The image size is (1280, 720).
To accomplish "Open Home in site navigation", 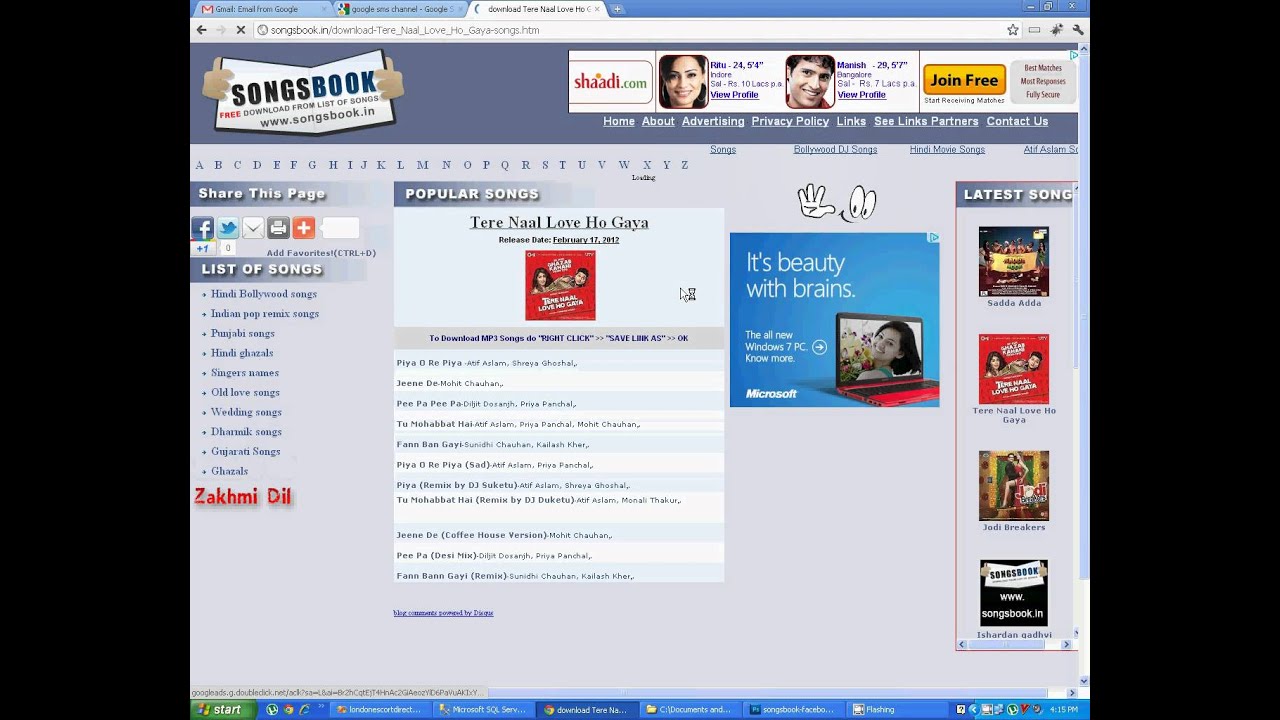I will [619, 121].
